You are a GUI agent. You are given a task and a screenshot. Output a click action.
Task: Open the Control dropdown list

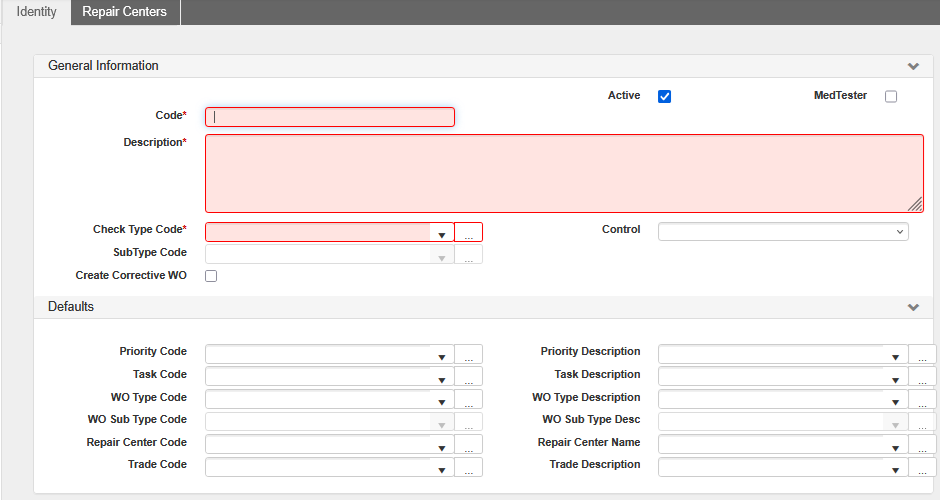point(782,232)
